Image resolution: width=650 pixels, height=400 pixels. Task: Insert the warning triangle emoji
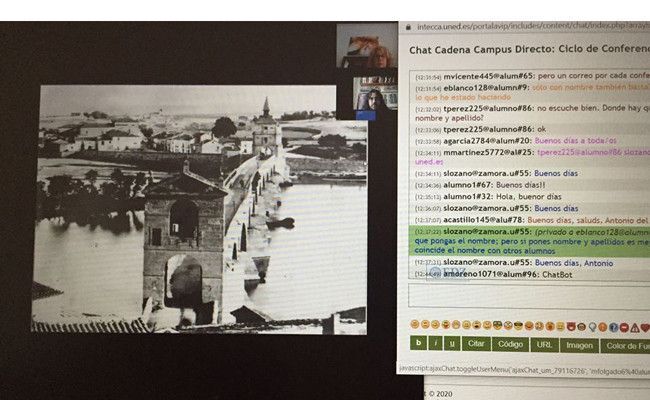pyautogui.click(x=633, y=326)
